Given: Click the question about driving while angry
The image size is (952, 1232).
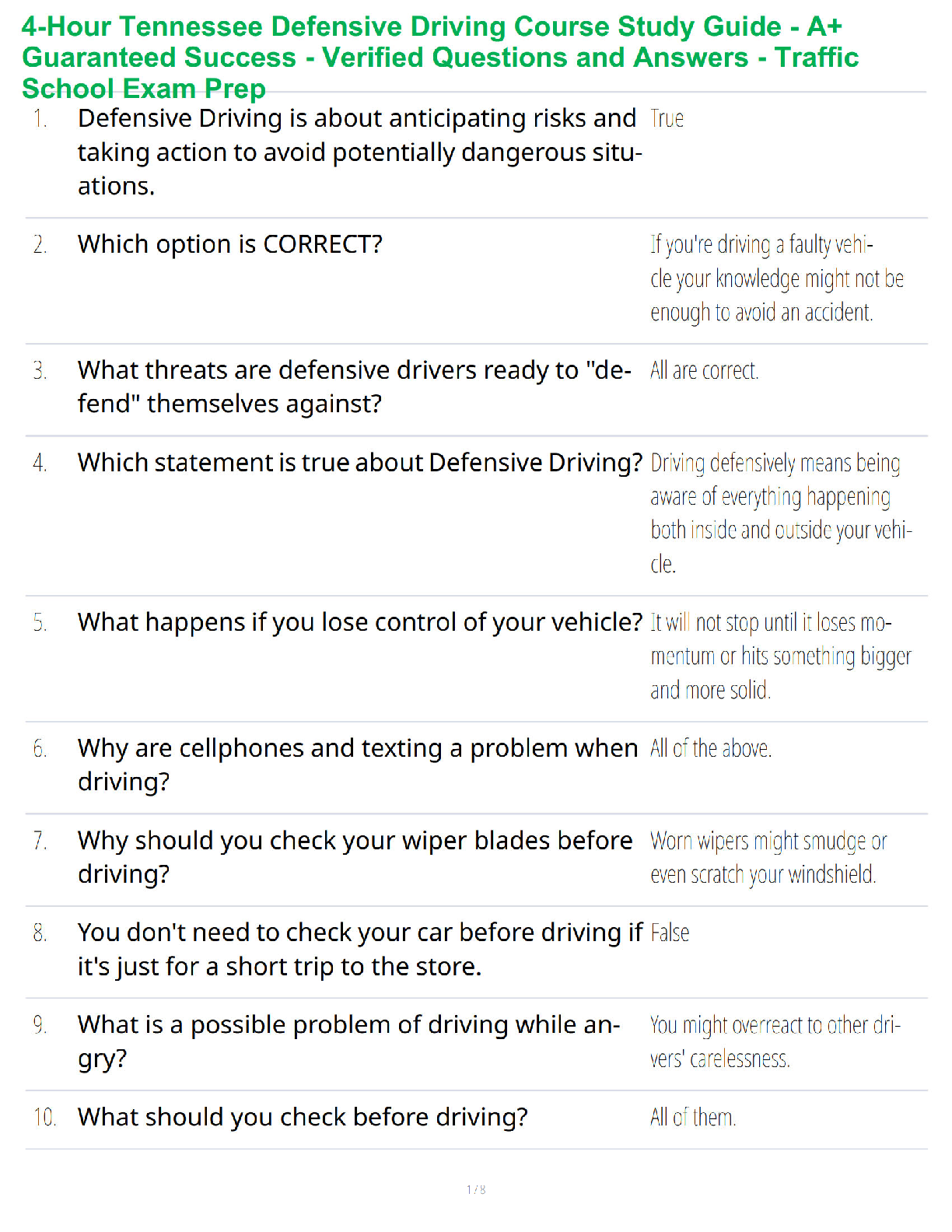Looking at the screenshot, I should click(348, 1041).
